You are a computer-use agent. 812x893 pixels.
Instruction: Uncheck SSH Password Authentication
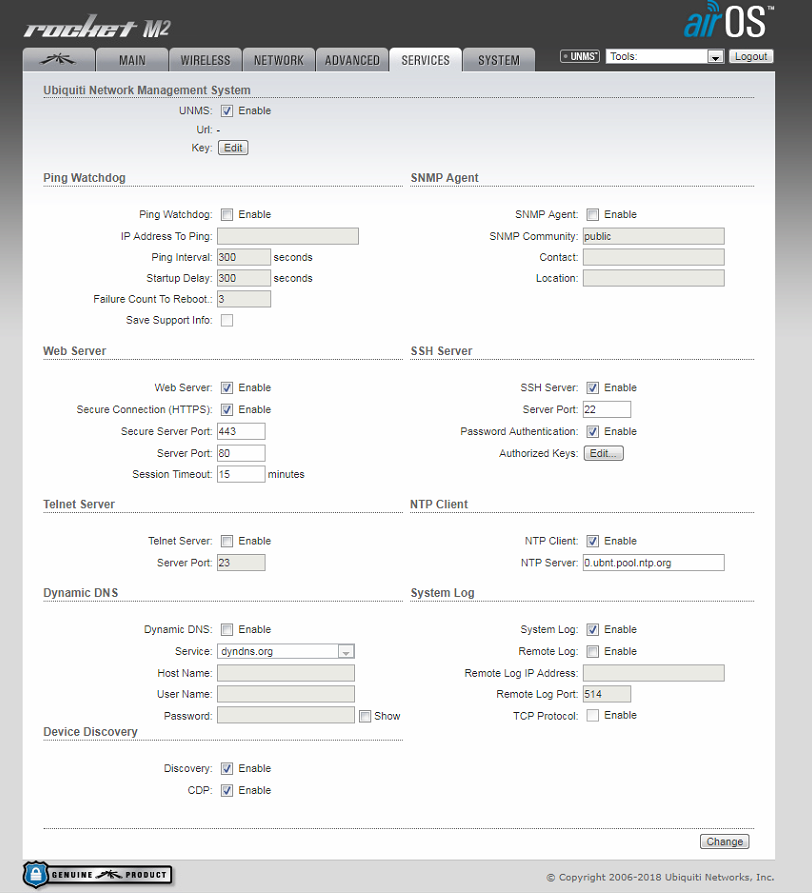tap(593, 432)
